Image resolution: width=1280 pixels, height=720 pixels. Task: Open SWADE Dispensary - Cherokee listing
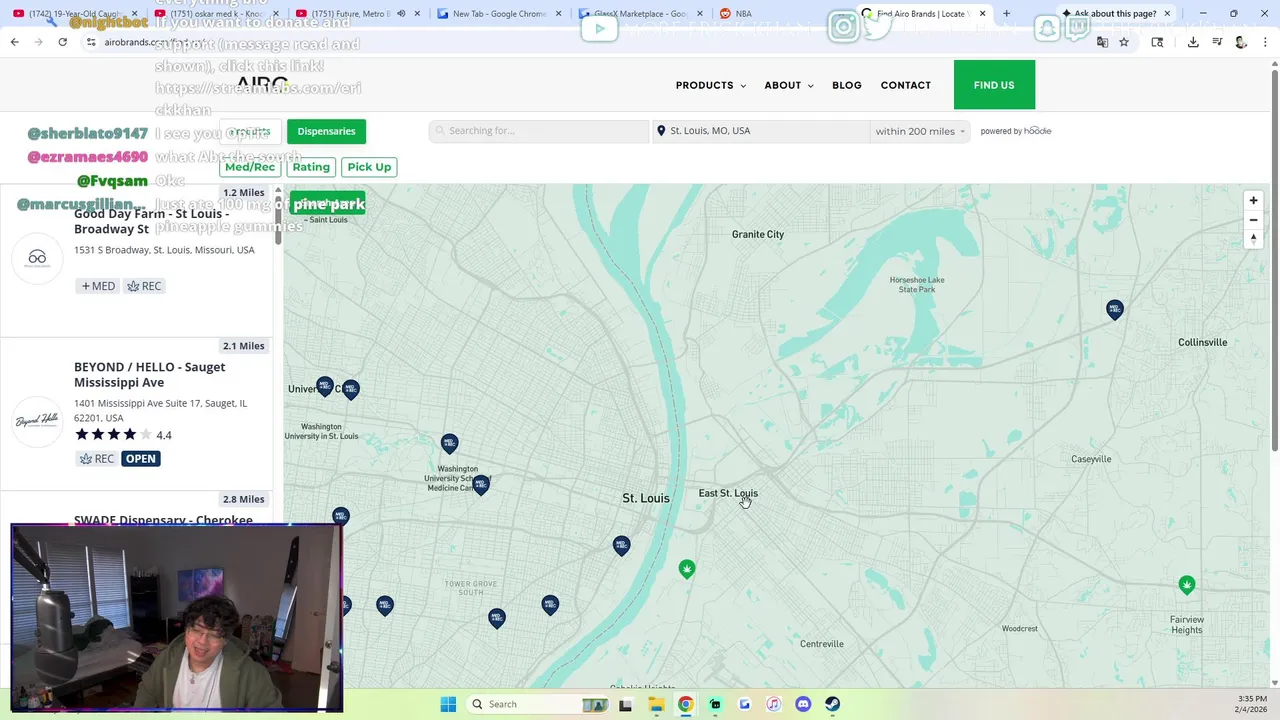[163, 520]
